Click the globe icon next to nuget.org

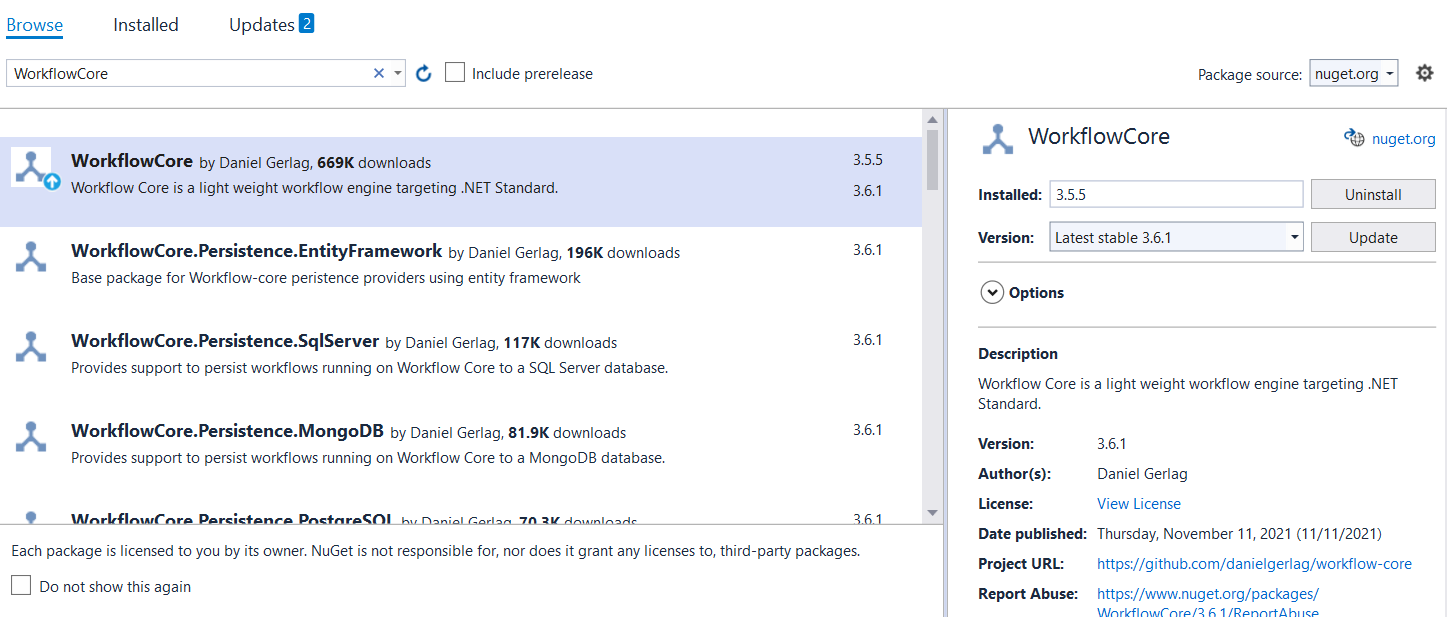coord(1354,138)
